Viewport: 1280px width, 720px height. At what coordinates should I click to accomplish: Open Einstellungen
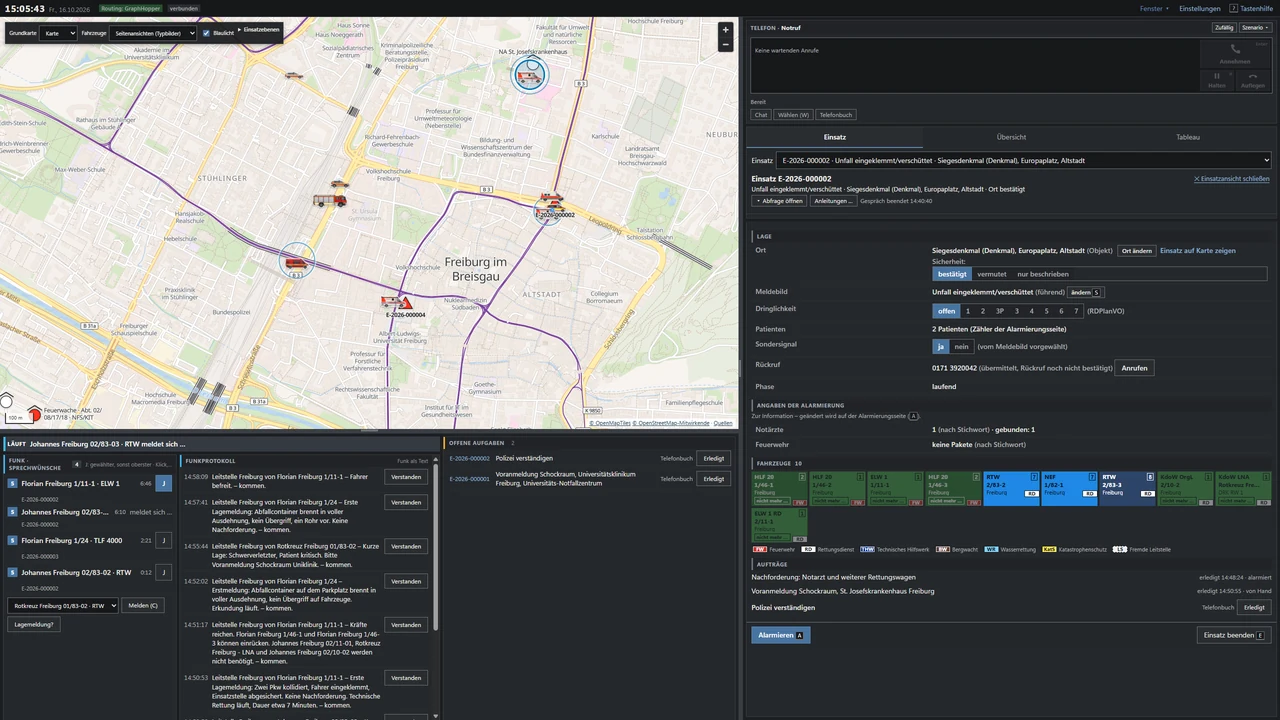pos(1199,8)
